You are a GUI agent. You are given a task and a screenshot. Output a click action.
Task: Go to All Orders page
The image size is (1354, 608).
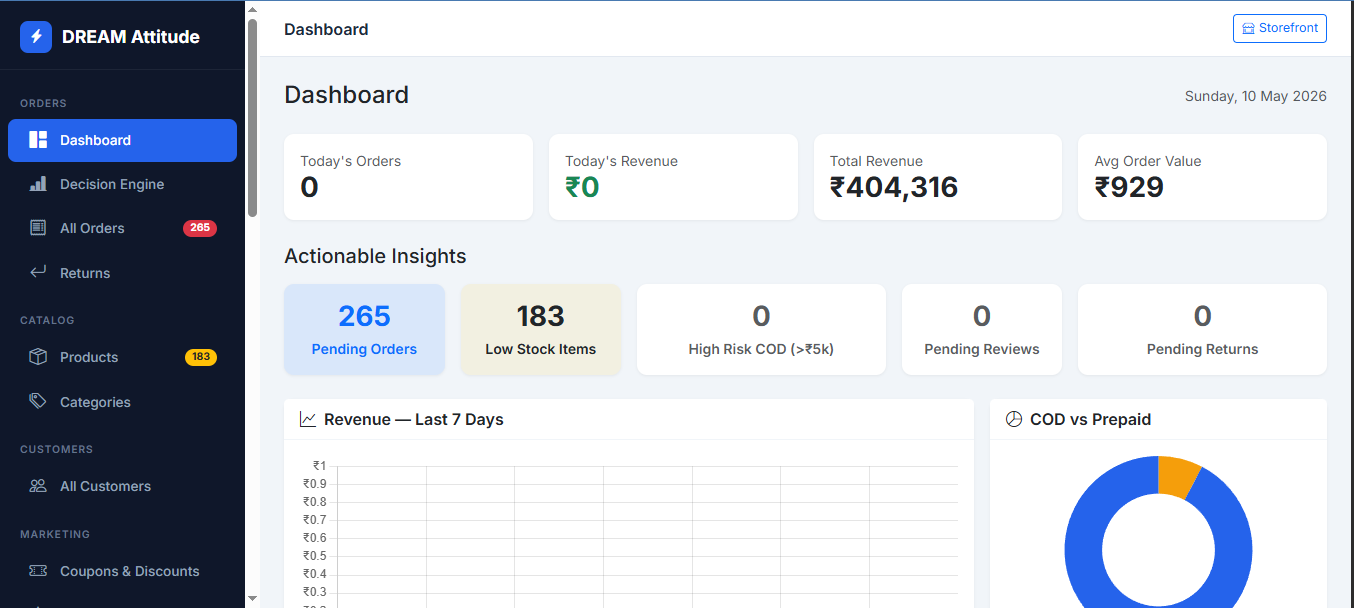click(x=122, y=228)
